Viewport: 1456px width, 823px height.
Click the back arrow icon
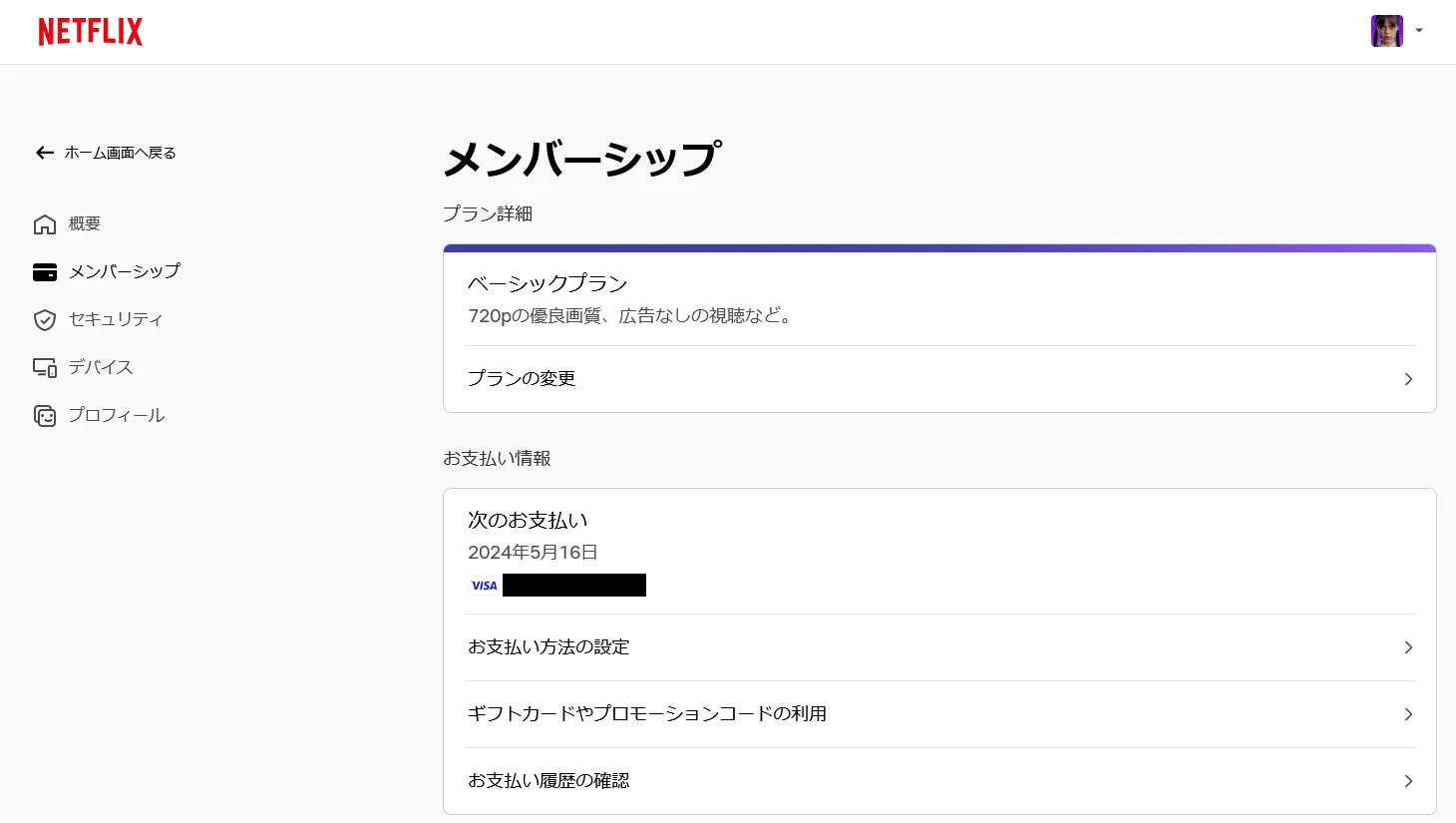coord(45,153)
